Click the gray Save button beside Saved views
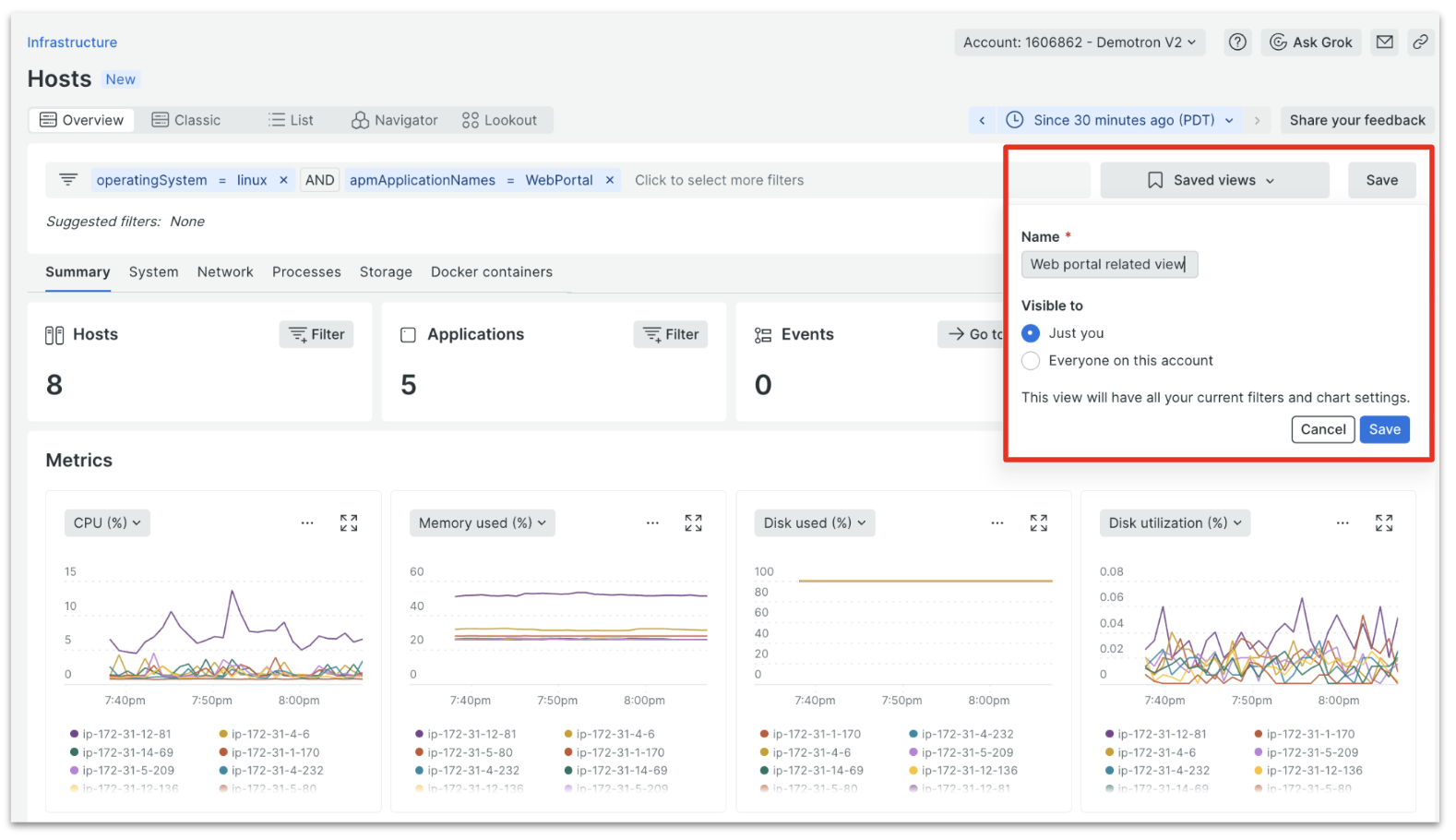The image size is (1456, 840). 1381,181
